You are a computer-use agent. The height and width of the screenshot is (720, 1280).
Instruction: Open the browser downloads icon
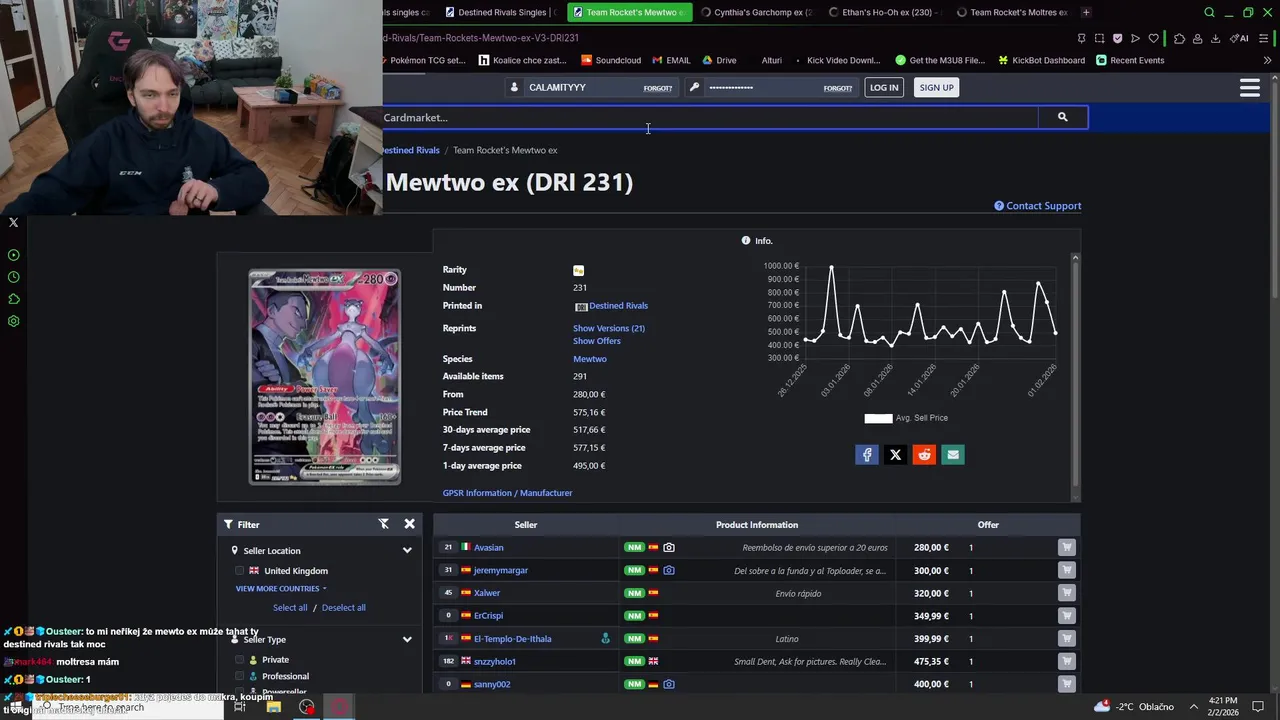point(1216,38)
